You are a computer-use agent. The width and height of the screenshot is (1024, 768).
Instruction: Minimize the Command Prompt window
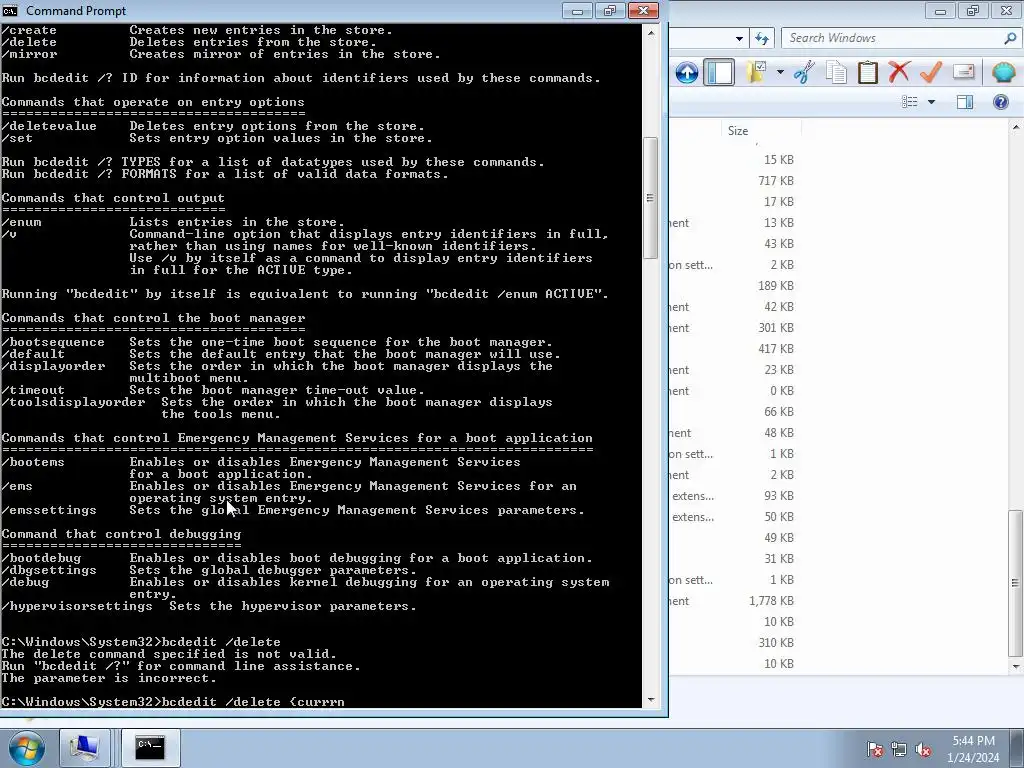click(577, 10)
